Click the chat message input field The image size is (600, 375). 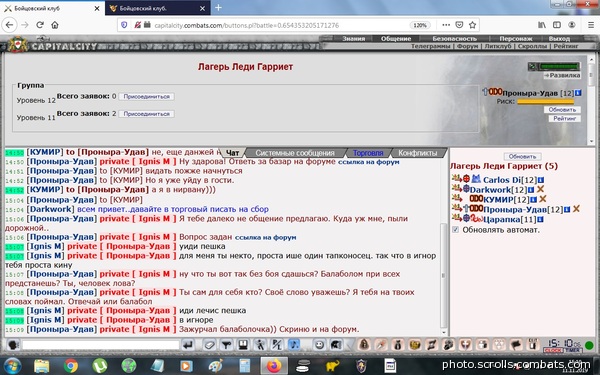pyautogui.click(x=101, y=345)
